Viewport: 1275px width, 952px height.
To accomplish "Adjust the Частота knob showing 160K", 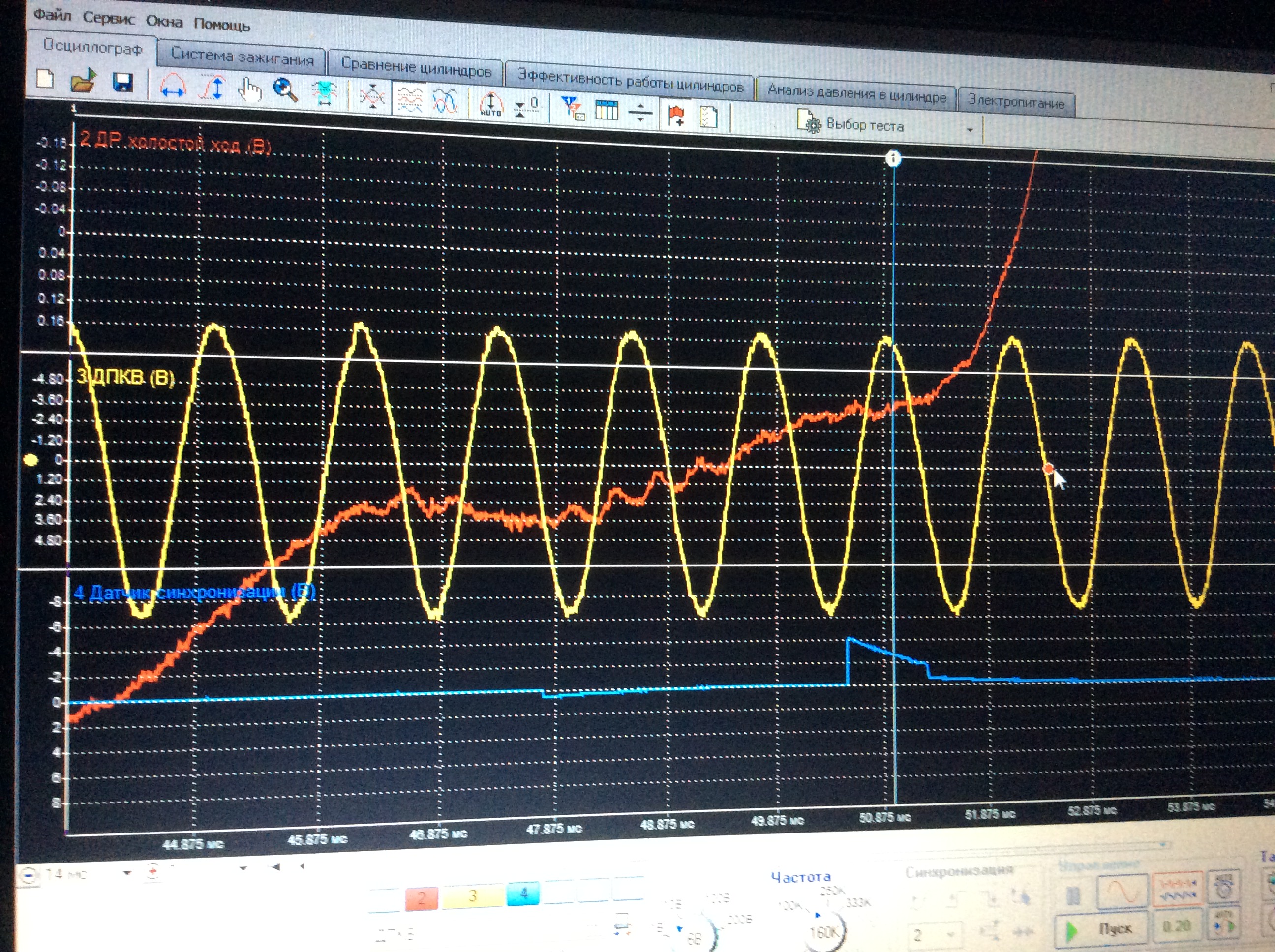I will (822, 932).
